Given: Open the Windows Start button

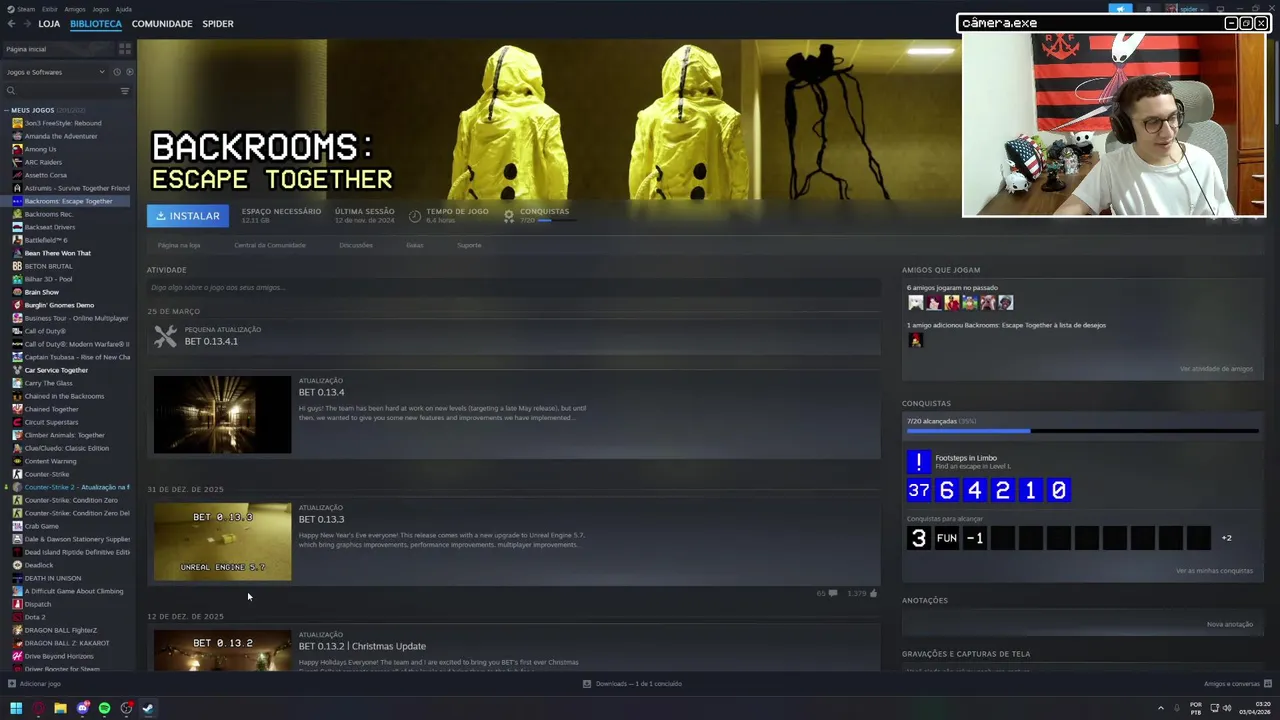Looking at the screenshot, I should [15, 708].
